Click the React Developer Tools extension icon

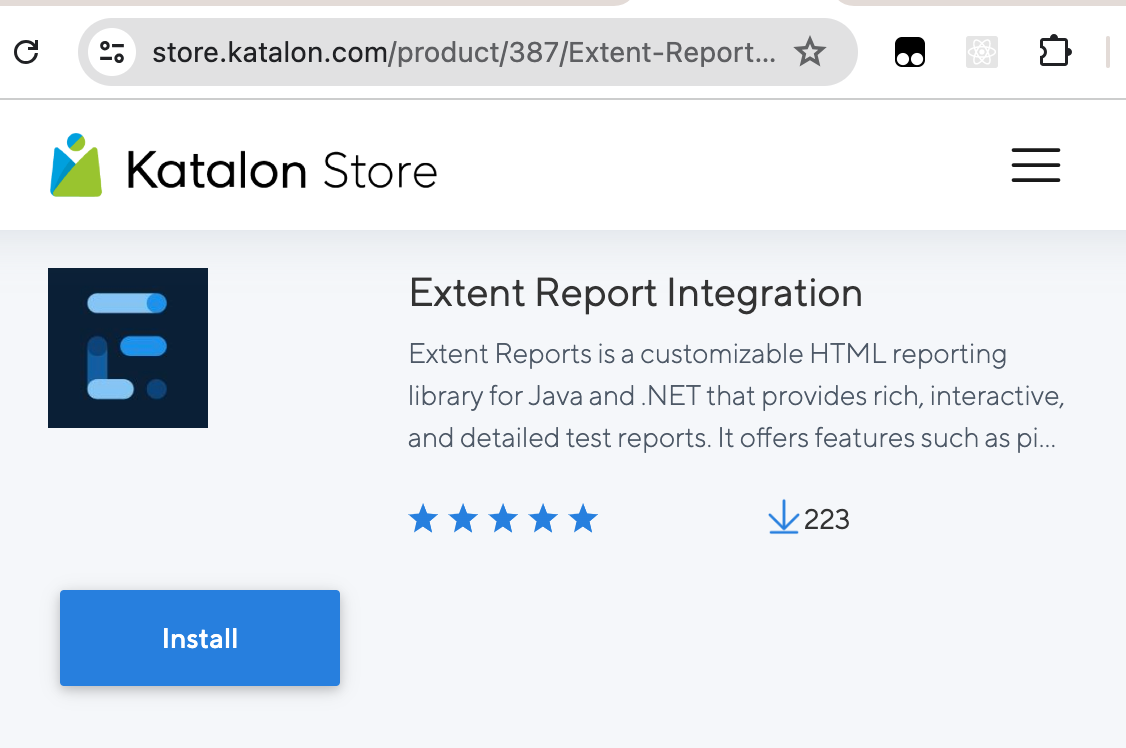982,52
